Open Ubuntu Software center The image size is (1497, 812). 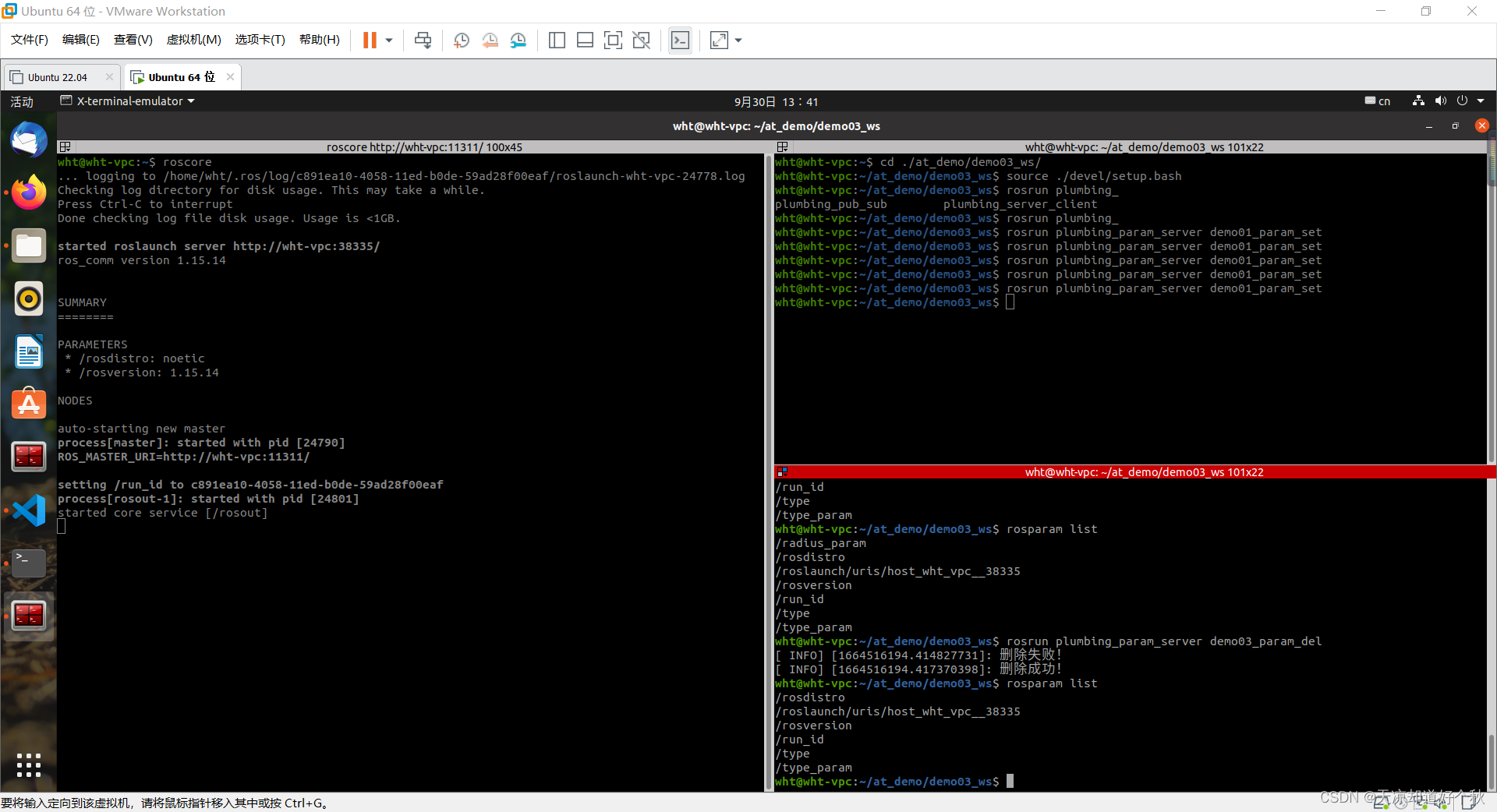pos(29,404)
